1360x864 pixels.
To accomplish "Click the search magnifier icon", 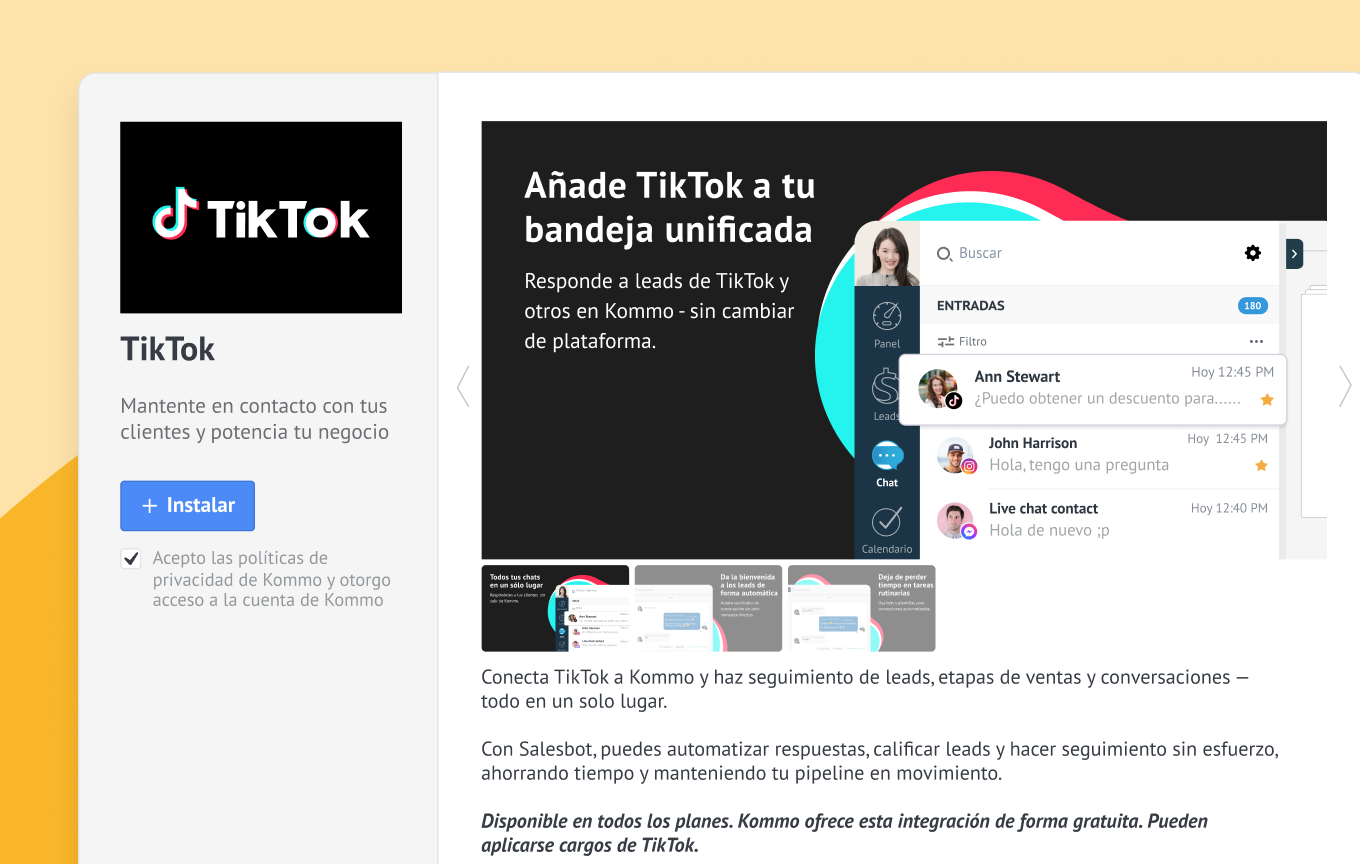I will (x=944, y=254).
